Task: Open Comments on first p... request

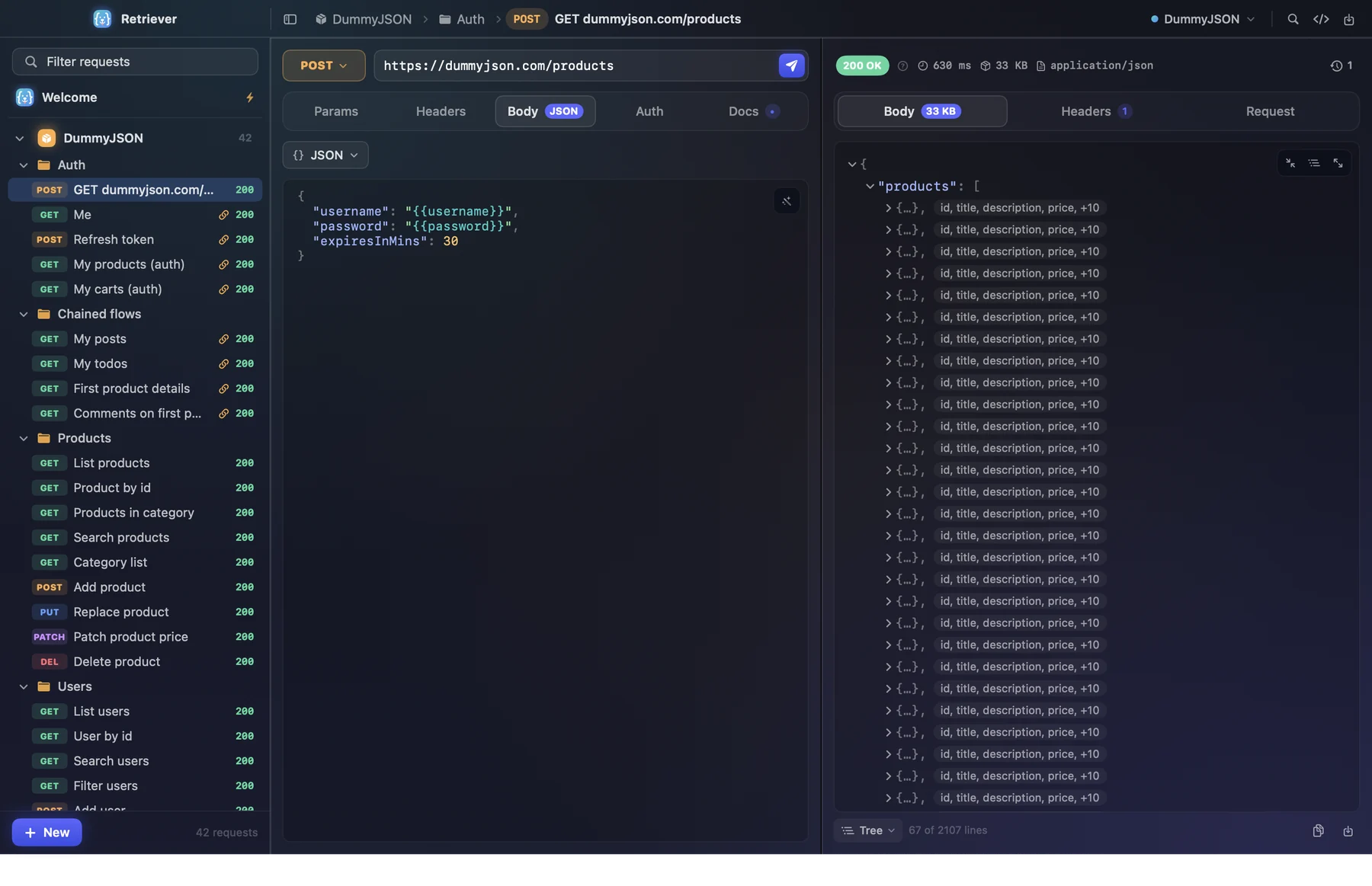Action: [x=135, y=414]
